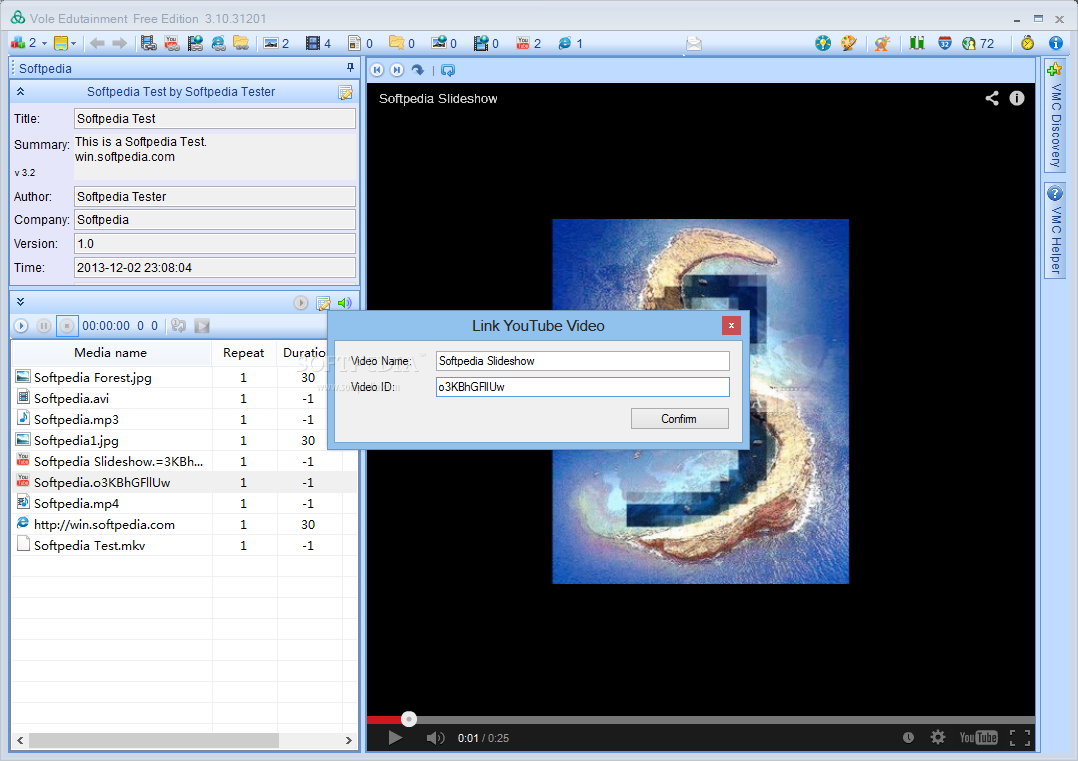Click the Video Name input field
Viewport: 1078px width, 761px height.
(x=582, y=361)
